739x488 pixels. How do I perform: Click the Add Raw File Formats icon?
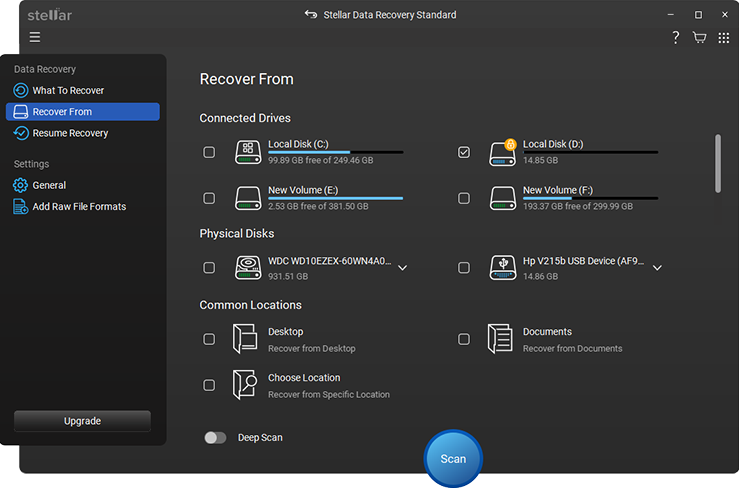click(x=20, y=207)
